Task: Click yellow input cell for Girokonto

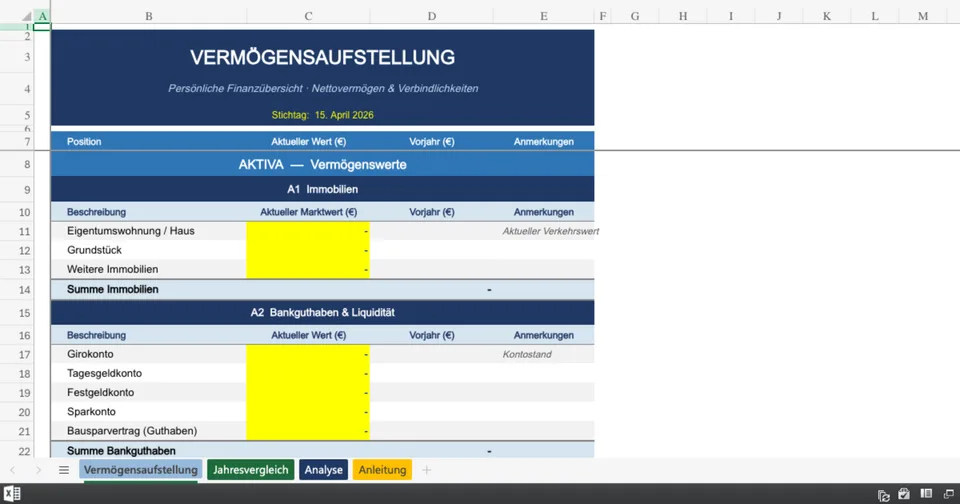Action: click(x=308, y=354)
